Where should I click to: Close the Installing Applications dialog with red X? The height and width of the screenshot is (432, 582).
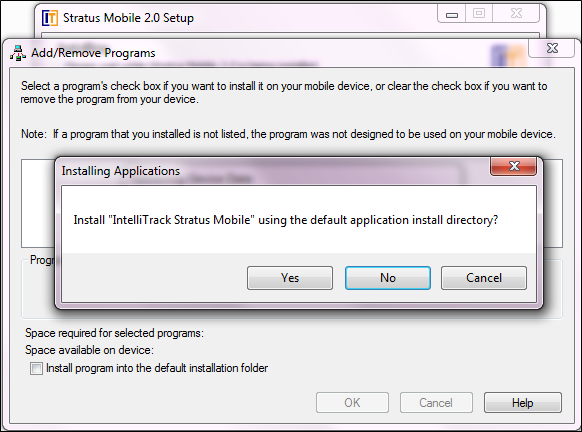(514, 166)
